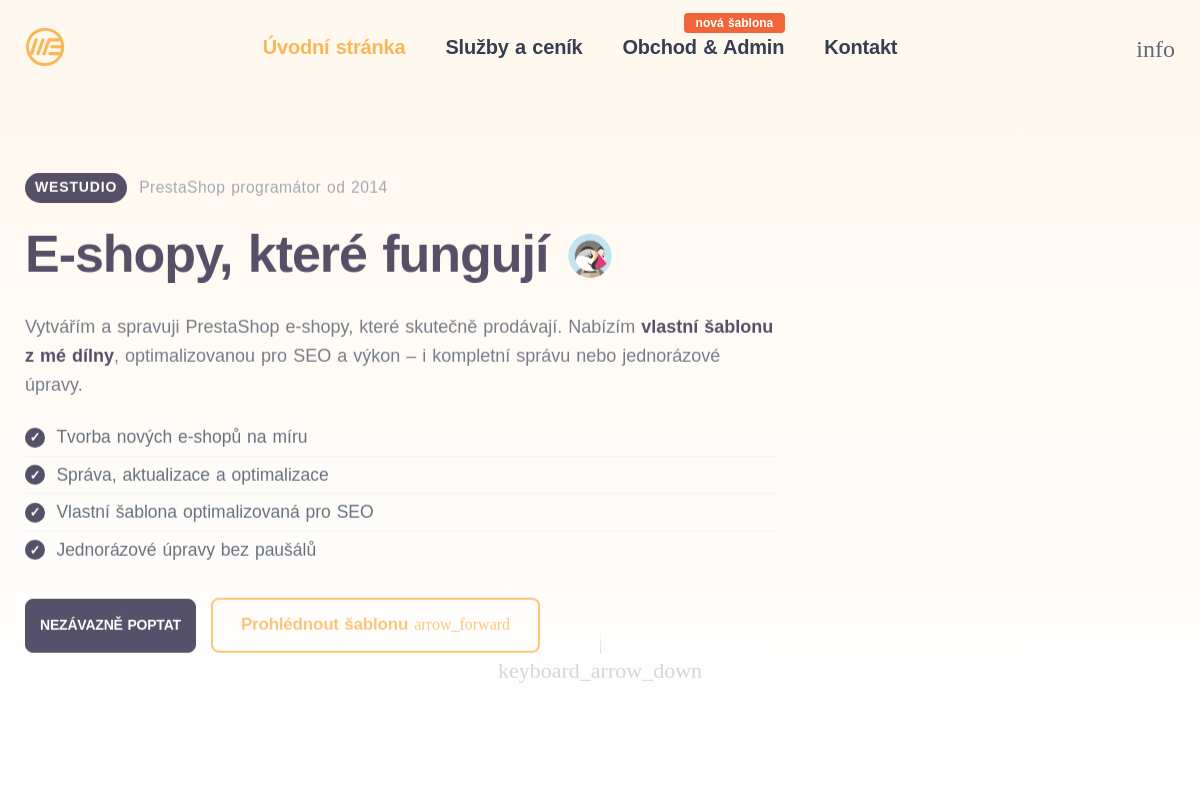This screenshot has height=800, width=1200.
Task: Click the orange 'nová šablona' badge
Action: tap(734, 22)
